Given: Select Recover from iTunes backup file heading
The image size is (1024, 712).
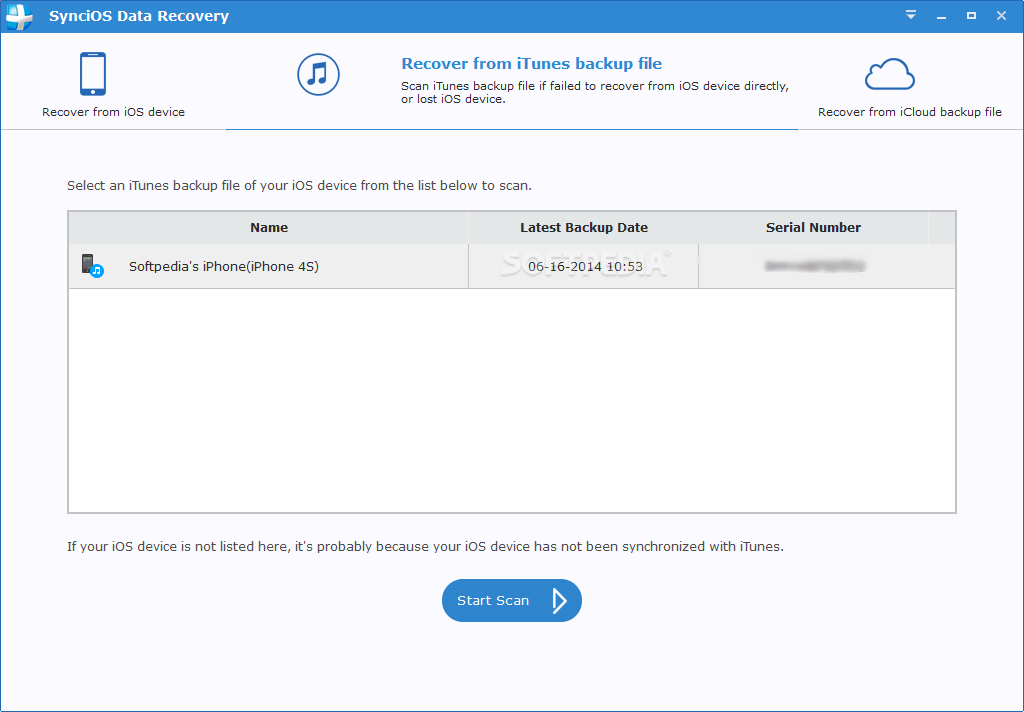Looking at the screenshot, I should 532,63.
